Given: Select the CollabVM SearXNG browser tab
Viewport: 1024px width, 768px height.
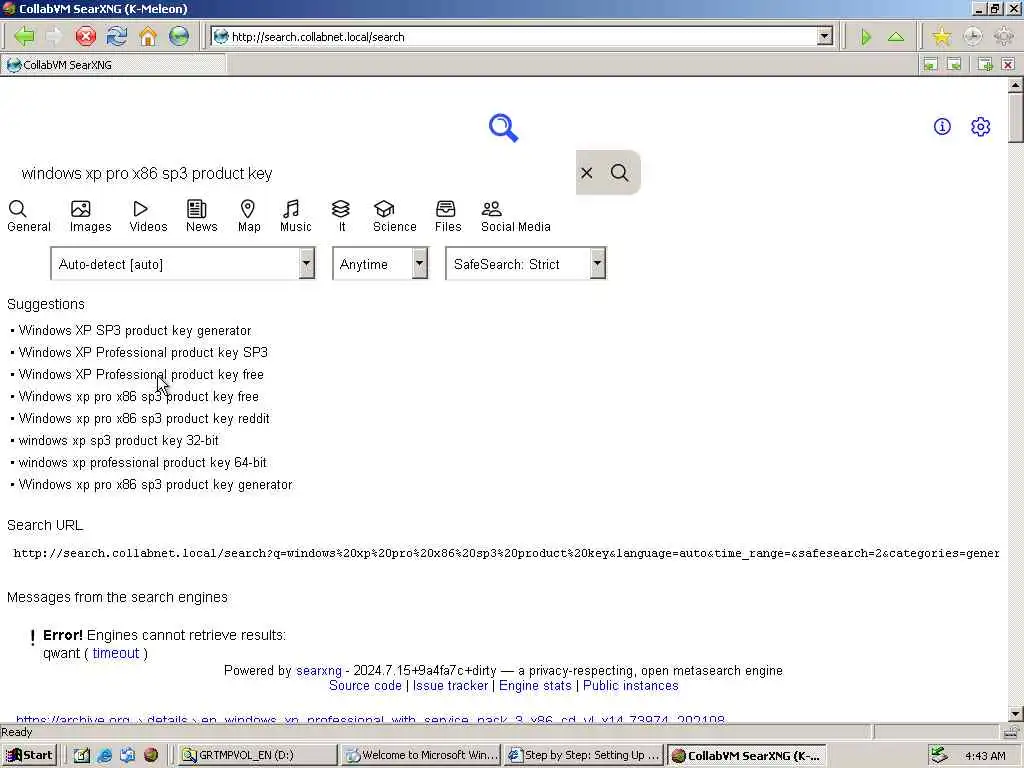Looking at the screenshot, I should (x=114, y=65).
